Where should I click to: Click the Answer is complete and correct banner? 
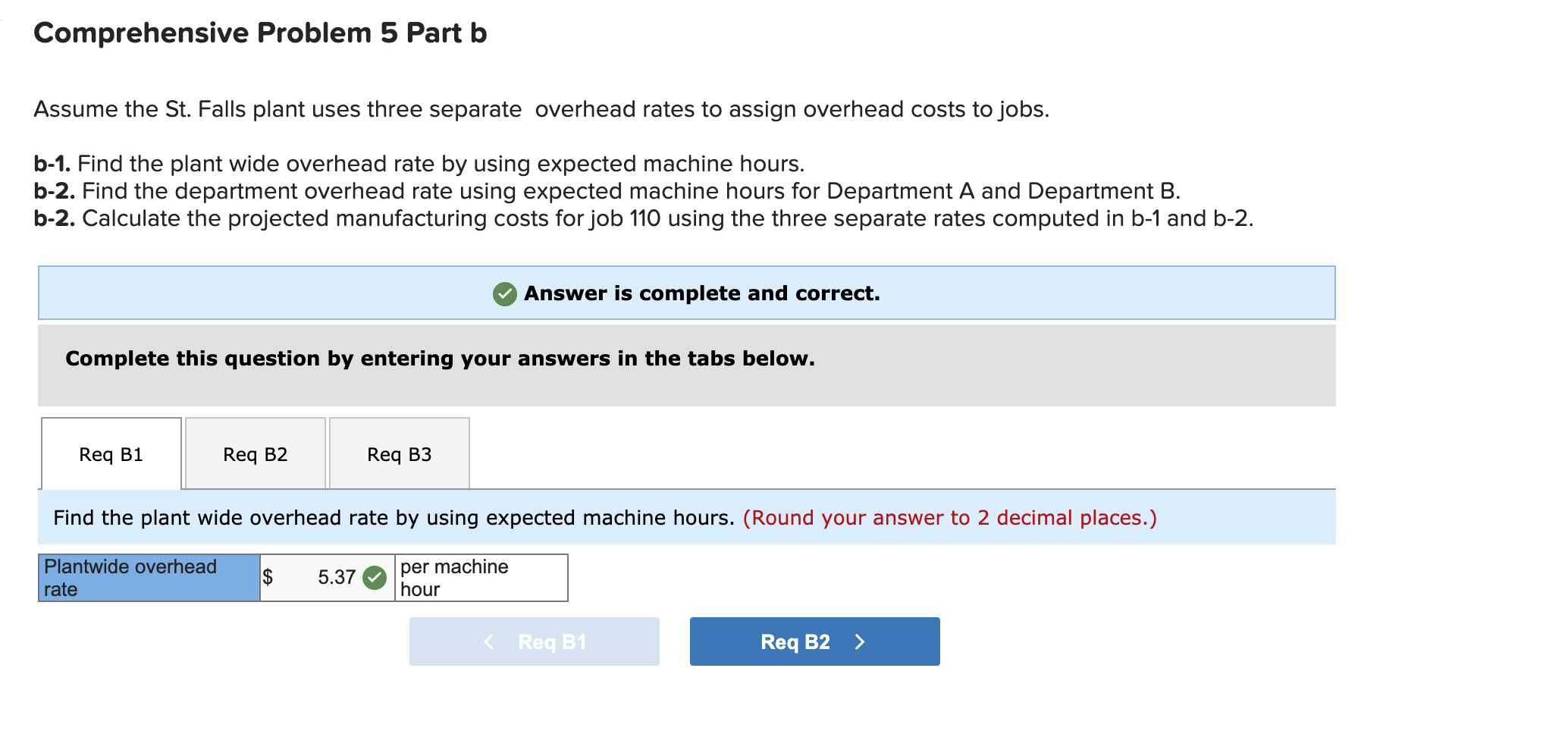(686, 293)
